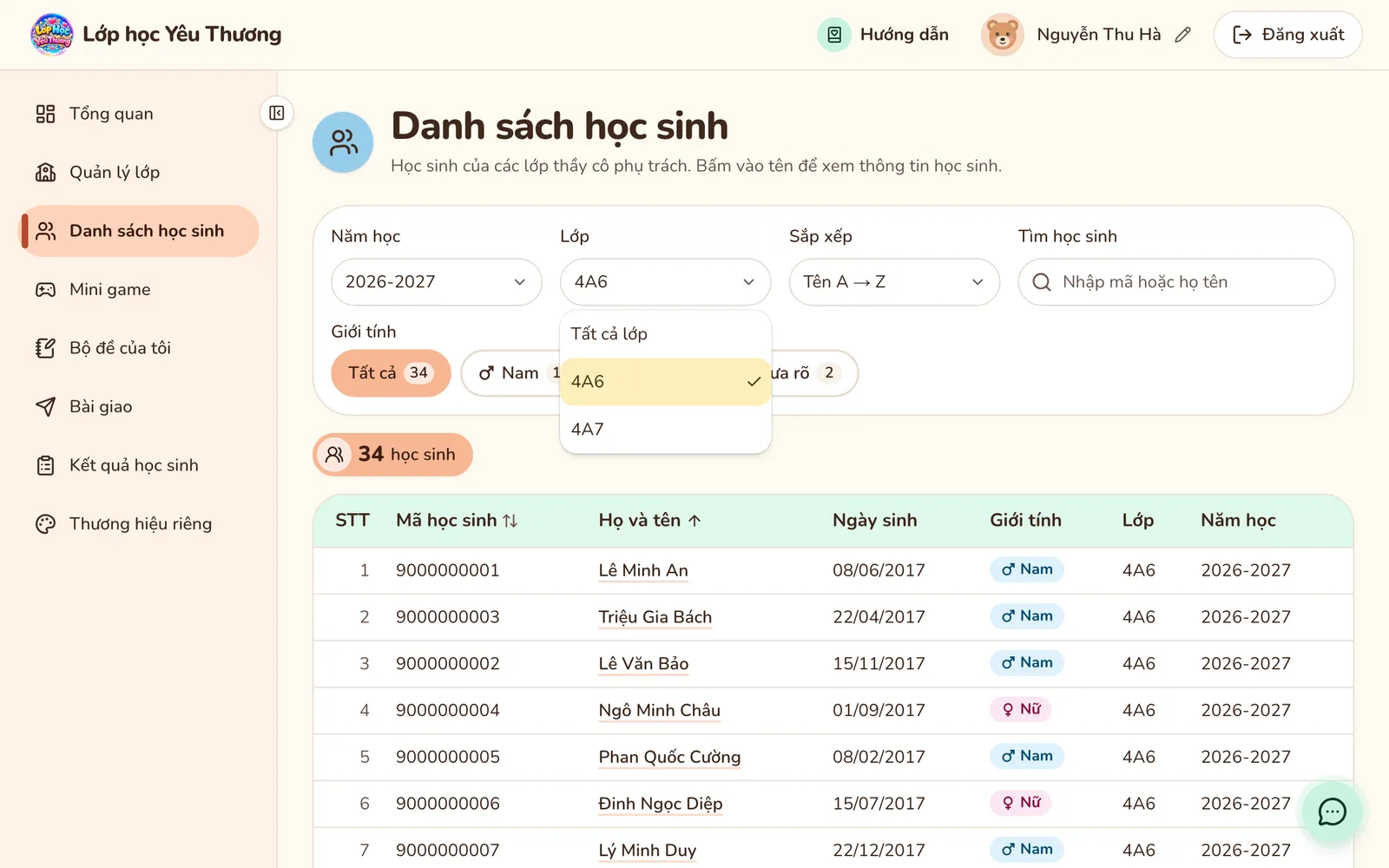Click the Đăng xuất button
Screen dimensions: 1389x868
tap(1287, 35)
